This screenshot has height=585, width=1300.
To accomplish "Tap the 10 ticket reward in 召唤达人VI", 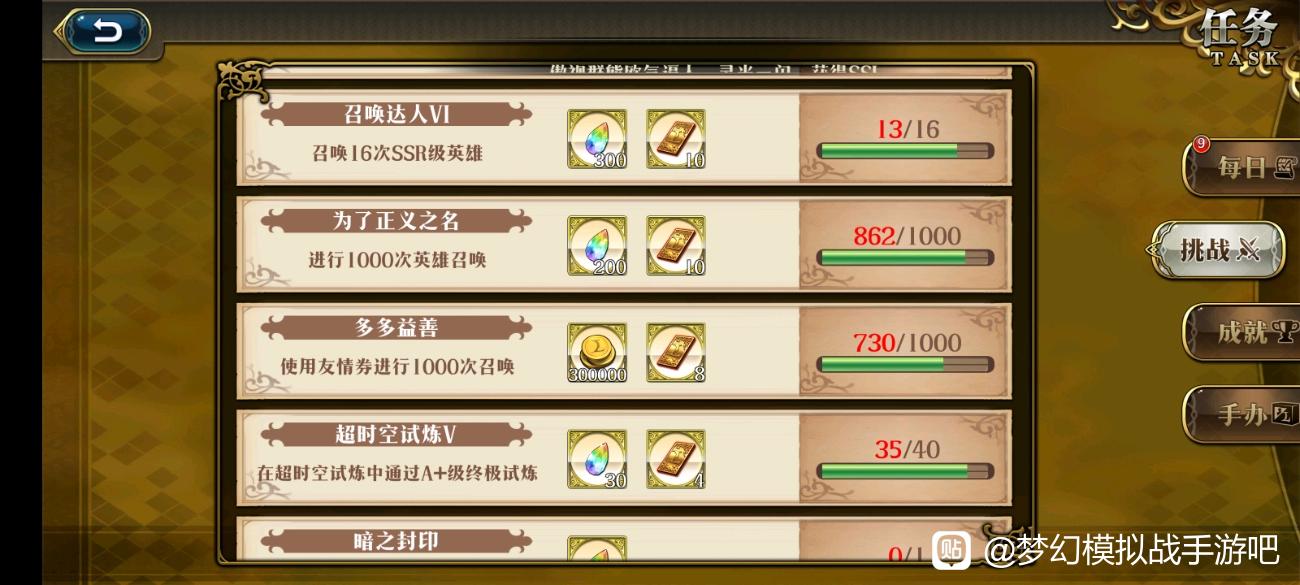I will point(676,138).
